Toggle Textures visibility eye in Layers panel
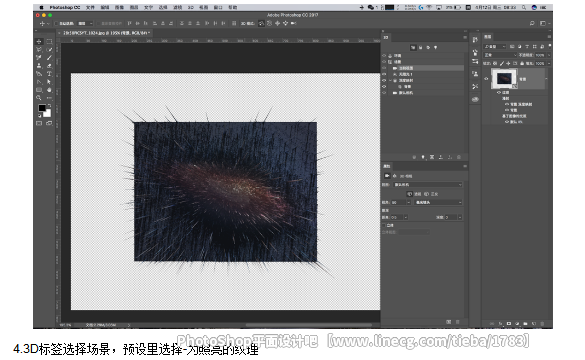Image resolution: width=585 pixels, height=360 pixels. click(x=499, y=92)
